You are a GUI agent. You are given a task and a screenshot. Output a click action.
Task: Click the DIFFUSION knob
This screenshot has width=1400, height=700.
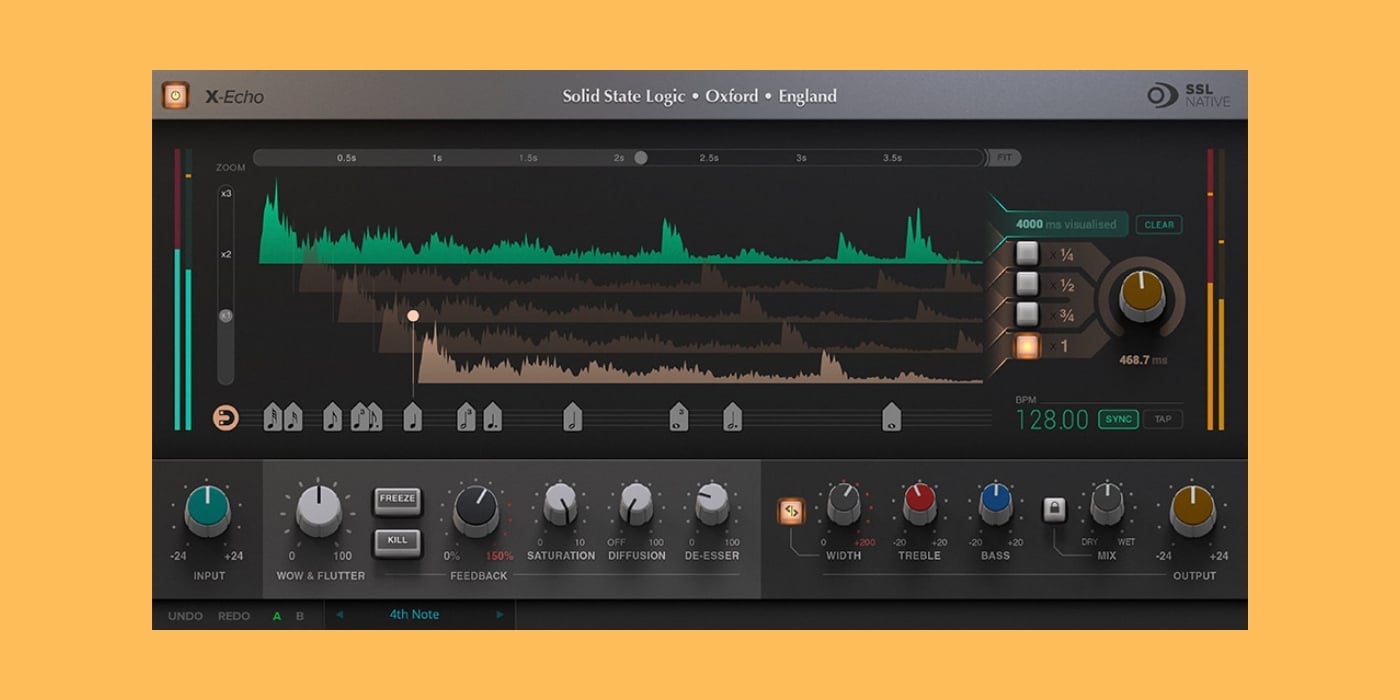point(636,505)
